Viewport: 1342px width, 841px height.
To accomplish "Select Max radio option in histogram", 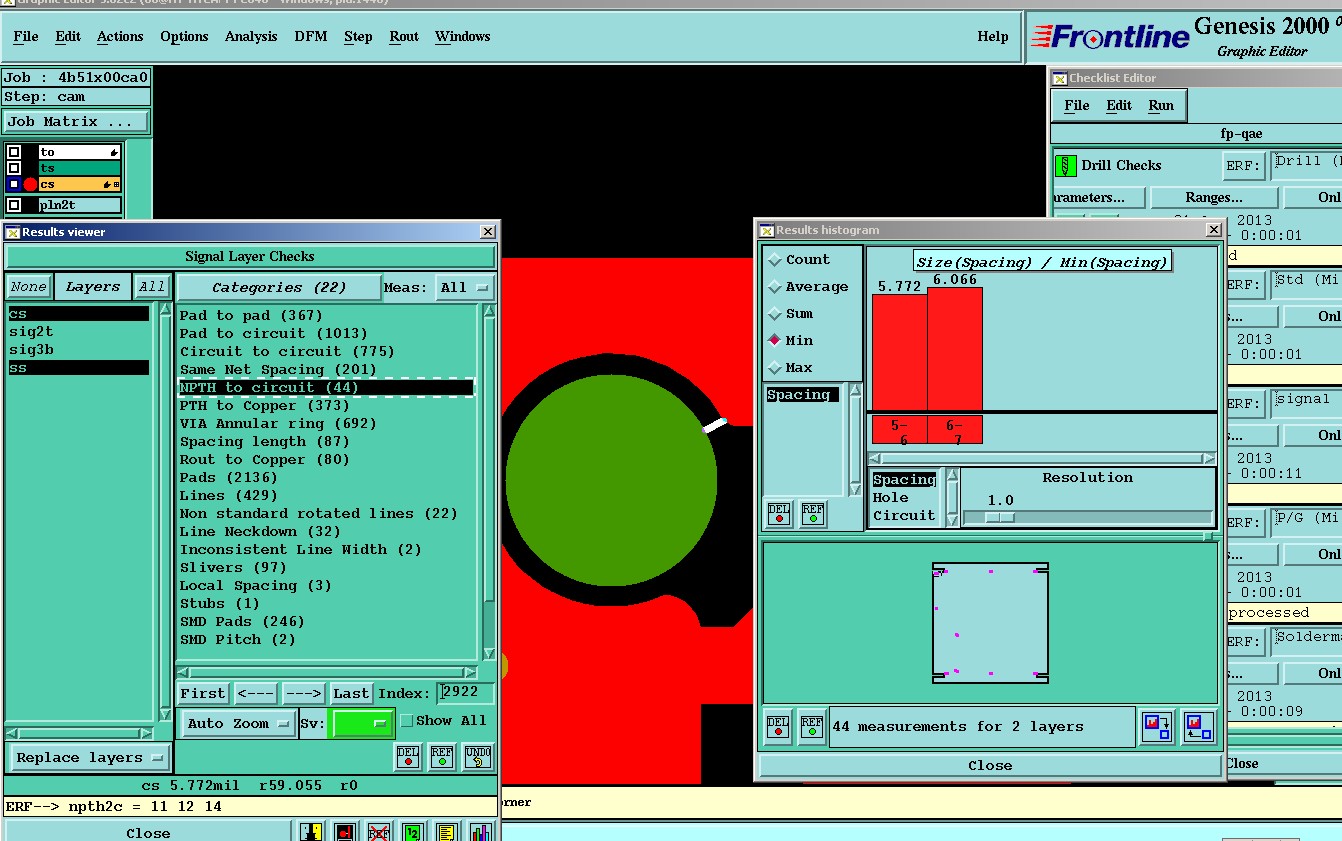I will click(775, 367).
